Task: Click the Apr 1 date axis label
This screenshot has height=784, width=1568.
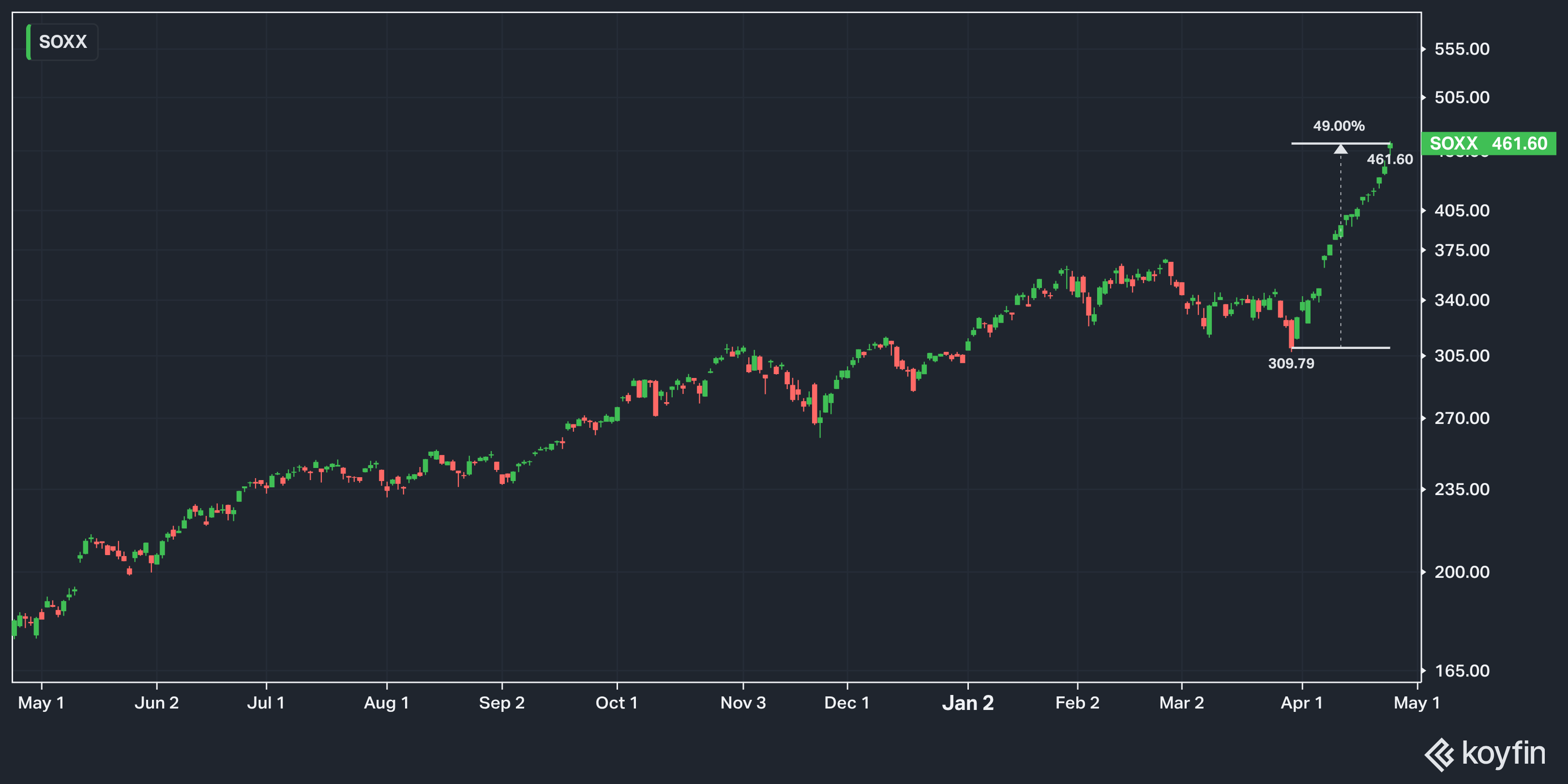Action: pos(1301,703)
